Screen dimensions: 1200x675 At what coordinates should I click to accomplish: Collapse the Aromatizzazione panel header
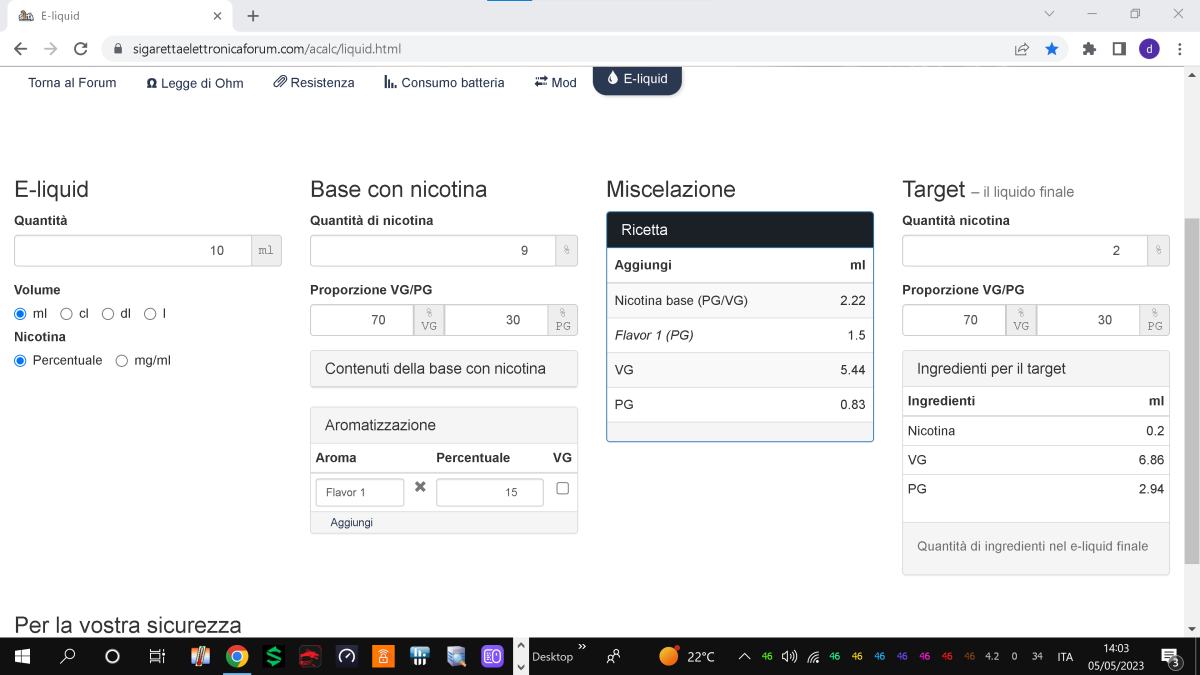point(444,425)
